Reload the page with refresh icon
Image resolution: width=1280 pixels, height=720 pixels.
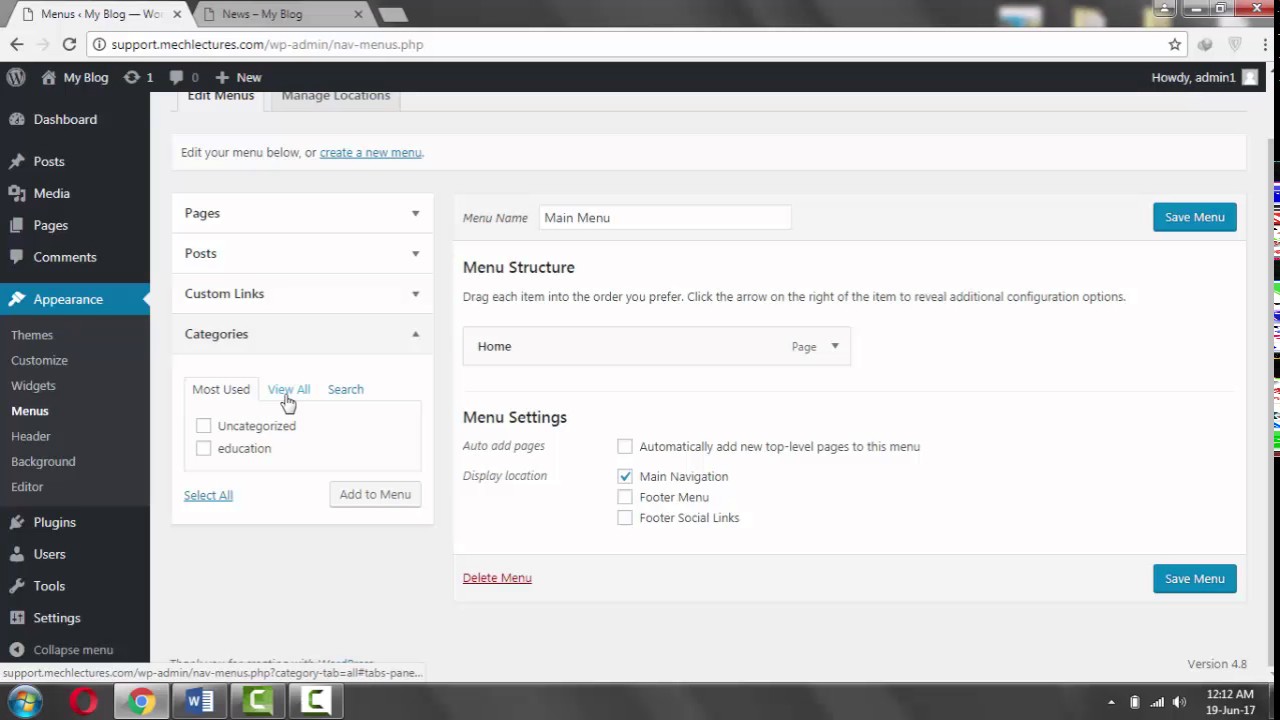(x=69, y=44)
